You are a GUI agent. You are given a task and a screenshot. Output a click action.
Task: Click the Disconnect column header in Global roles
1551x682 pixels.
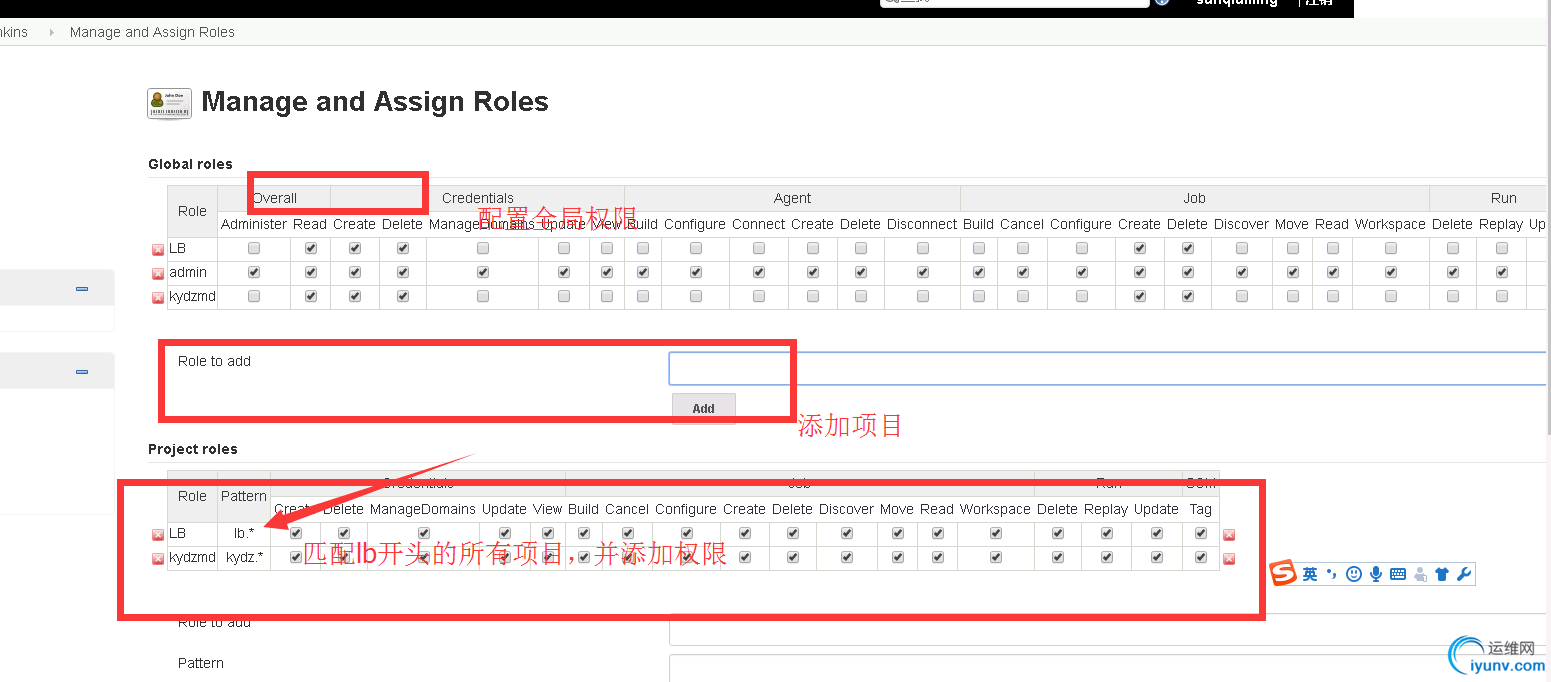pyautogui.click(x=922, y=225)
